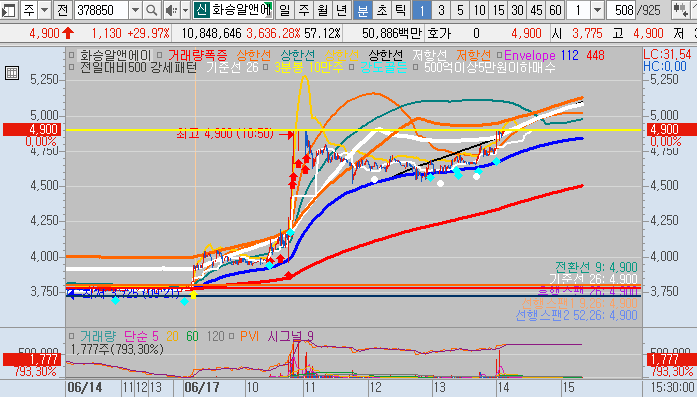Open the 주 market type dropdown
This screenshot has height=397, width=697.
[44, 10]
